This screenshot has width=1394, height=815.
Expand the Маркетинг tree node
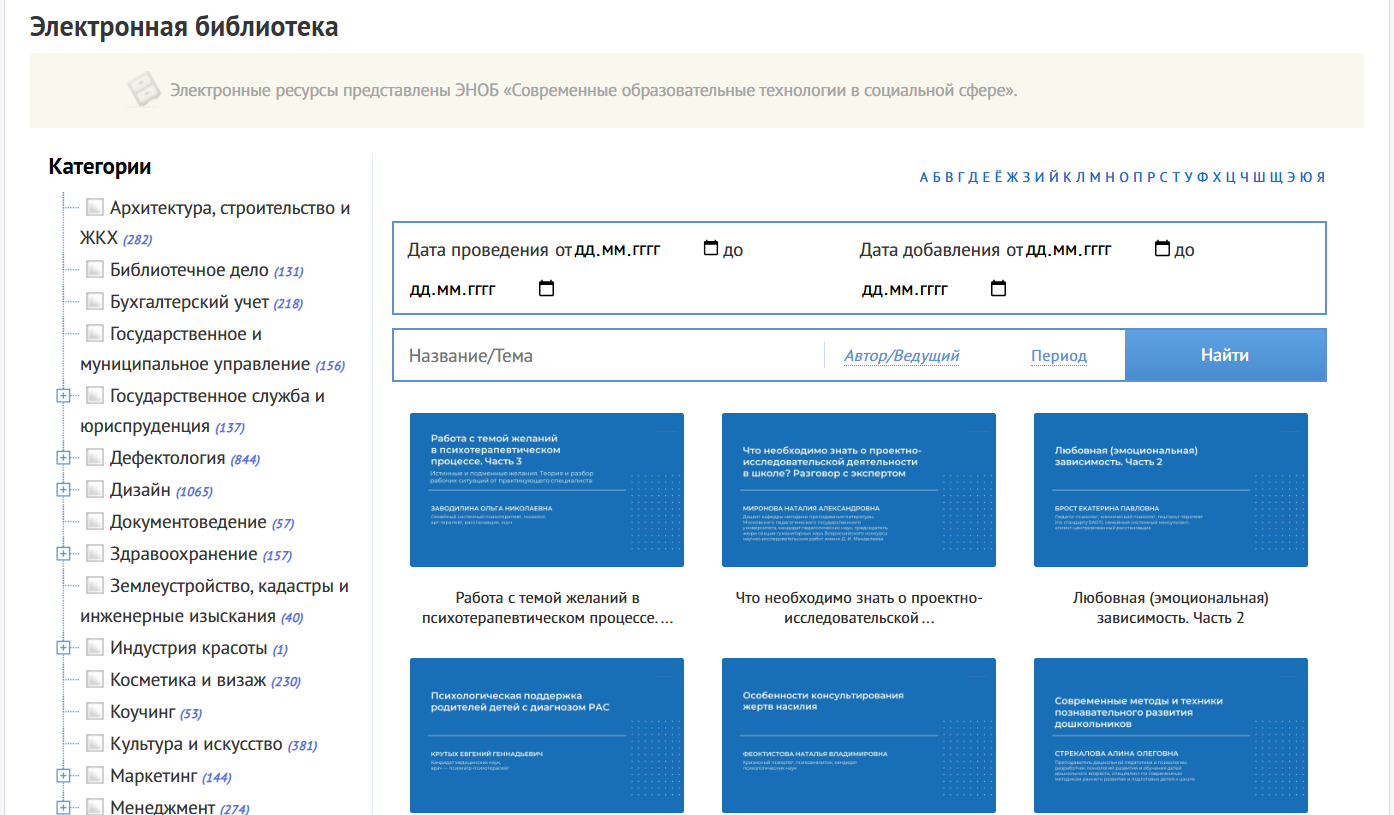[63, 775]
